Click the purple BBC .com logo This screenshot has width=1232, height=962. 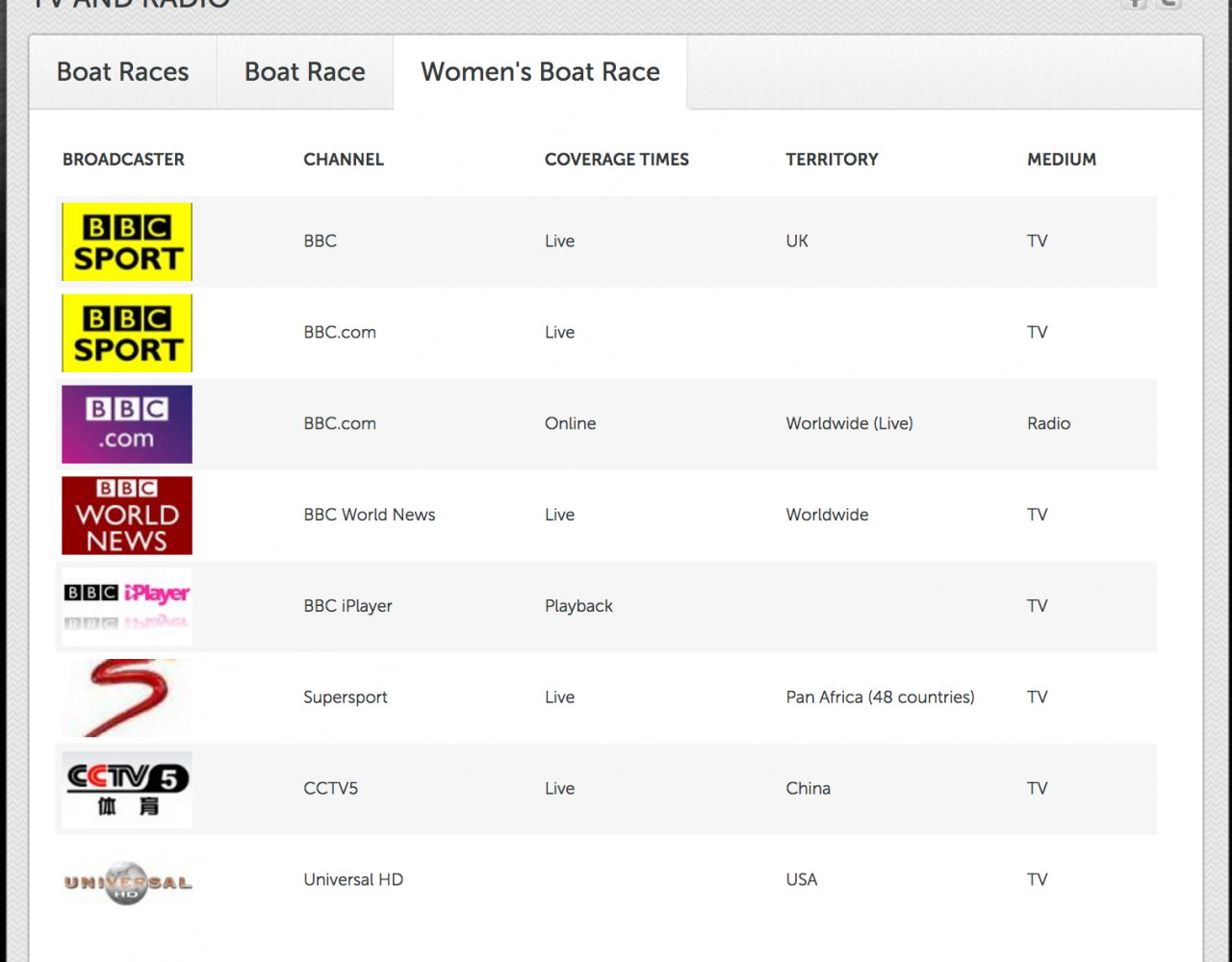pos(127,424)
